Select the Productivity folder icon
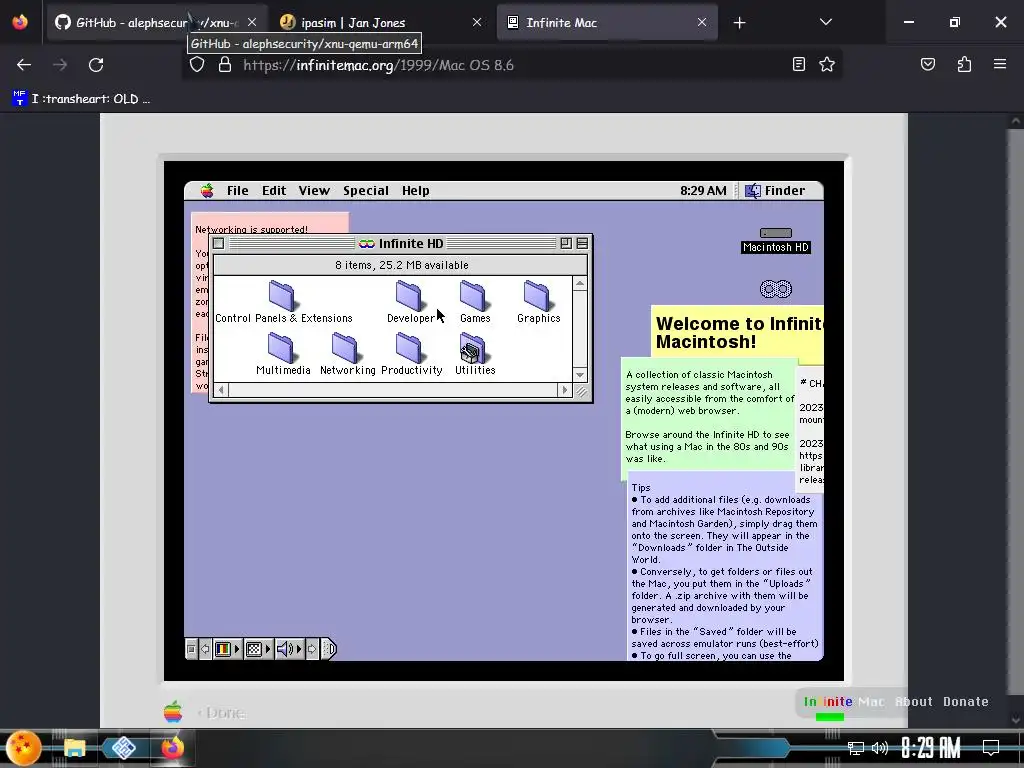This screenshot has width=1024, height=768. 409,347
